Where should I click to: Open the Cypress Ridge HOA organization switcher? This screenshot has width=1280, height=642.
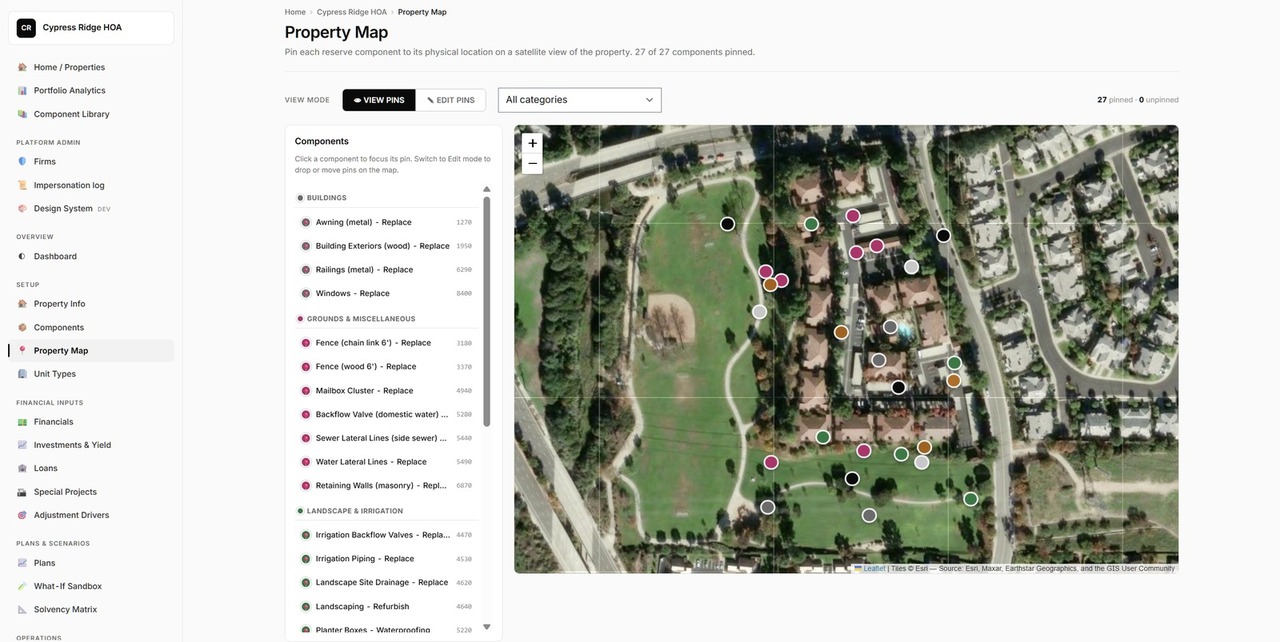tap(91, 28)
